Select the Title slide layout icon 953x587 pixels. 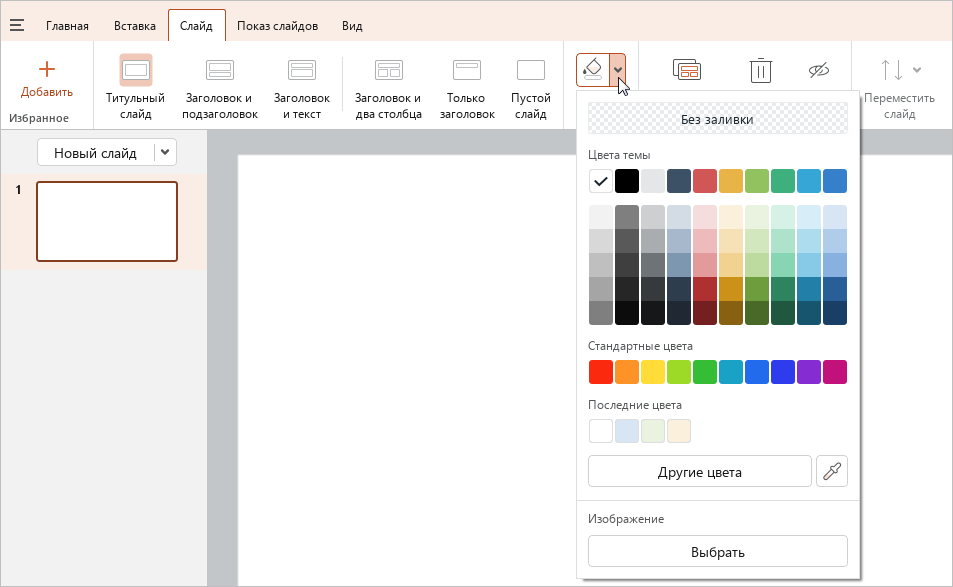(x=136, y=70)
